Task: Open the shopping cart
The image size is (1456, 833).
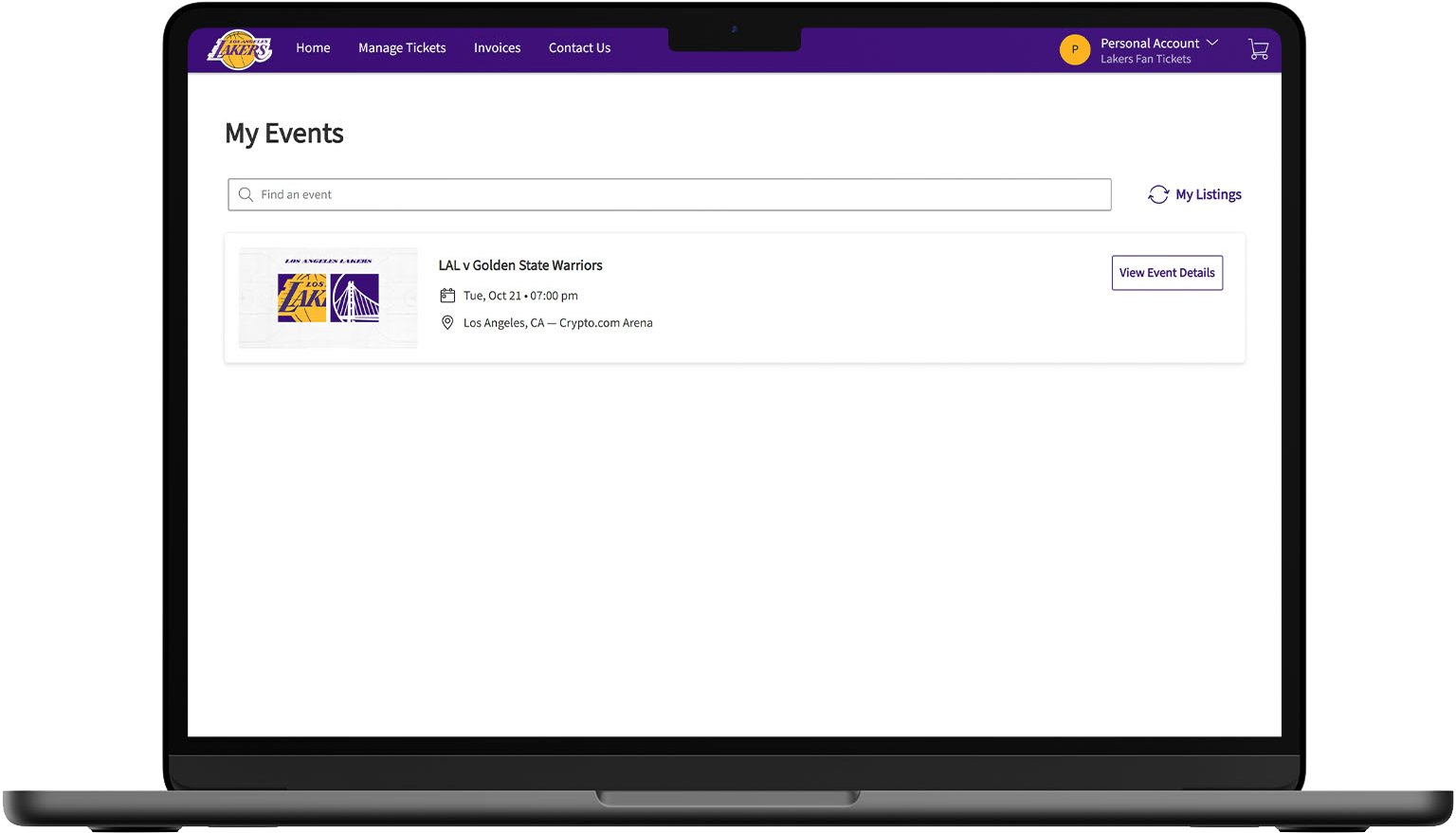Action: 1258,49
